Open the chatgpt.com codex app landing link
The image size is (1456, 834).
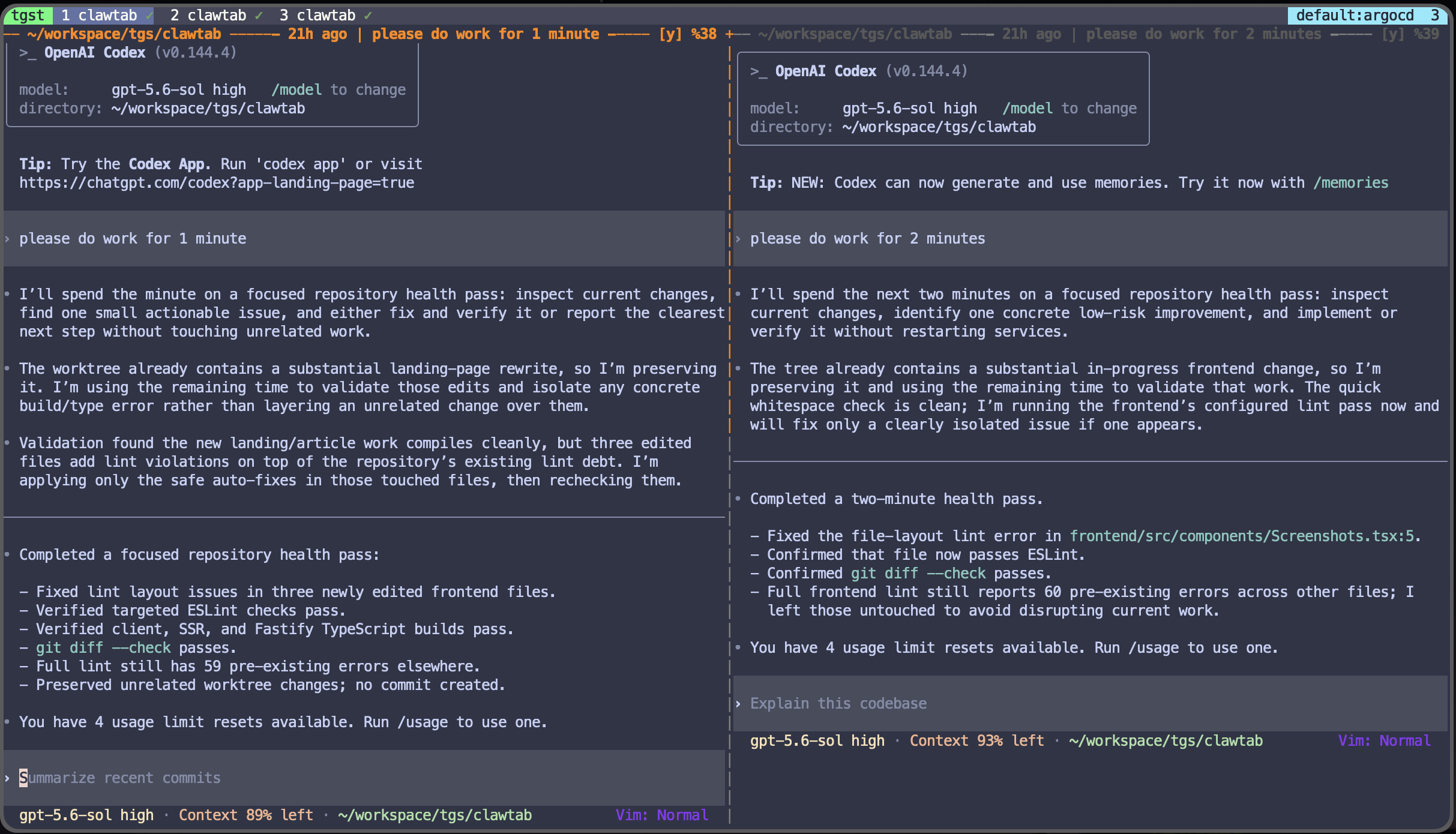click(217, 182)
